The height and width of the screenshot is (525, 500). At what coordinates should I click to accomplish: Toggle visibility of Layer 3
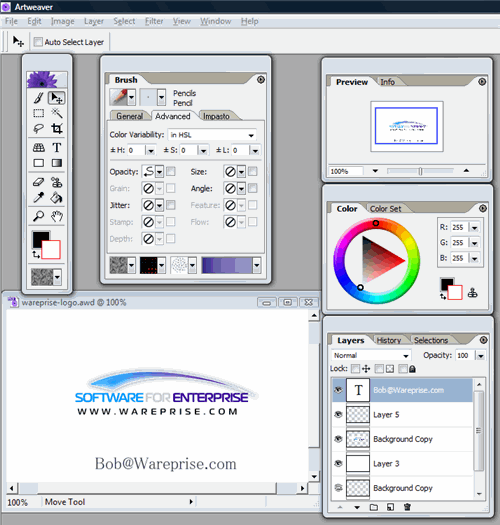338,463
